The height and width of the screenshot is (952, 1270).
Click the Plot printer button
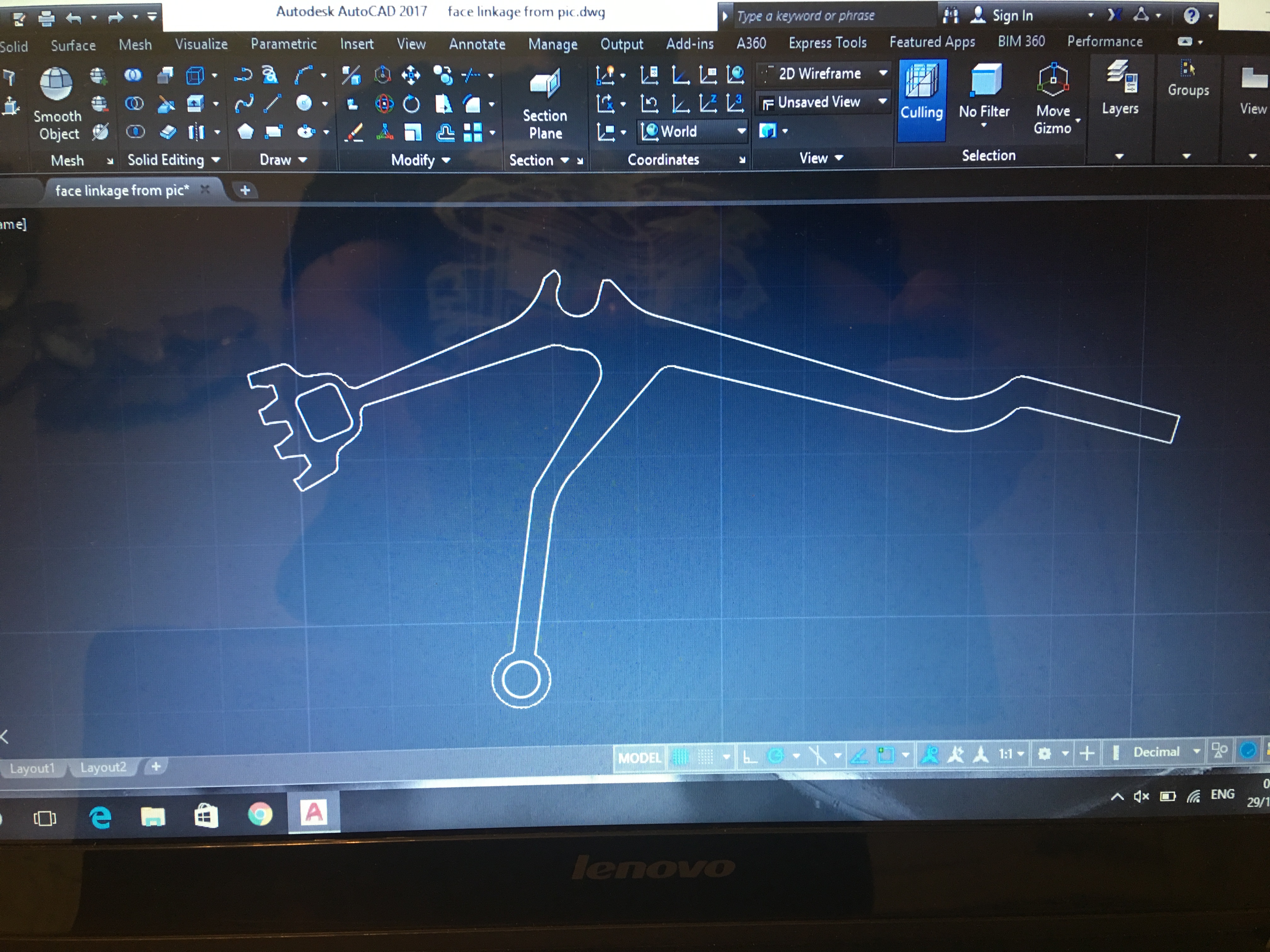pos(47,18)
